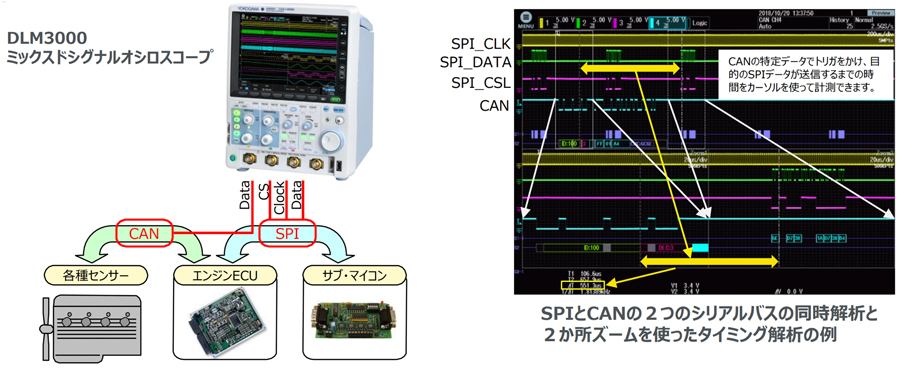Click the red SPI bus label

[288, 233]
